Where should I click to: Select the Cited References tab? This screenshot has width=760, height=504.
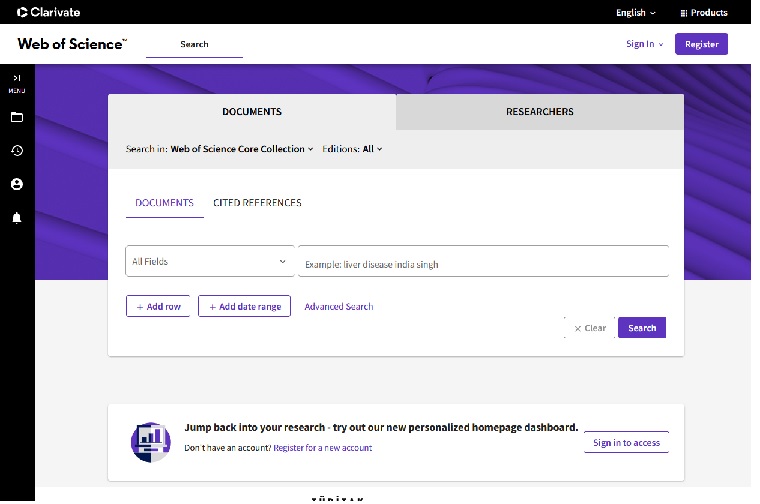tap(257, 203)
